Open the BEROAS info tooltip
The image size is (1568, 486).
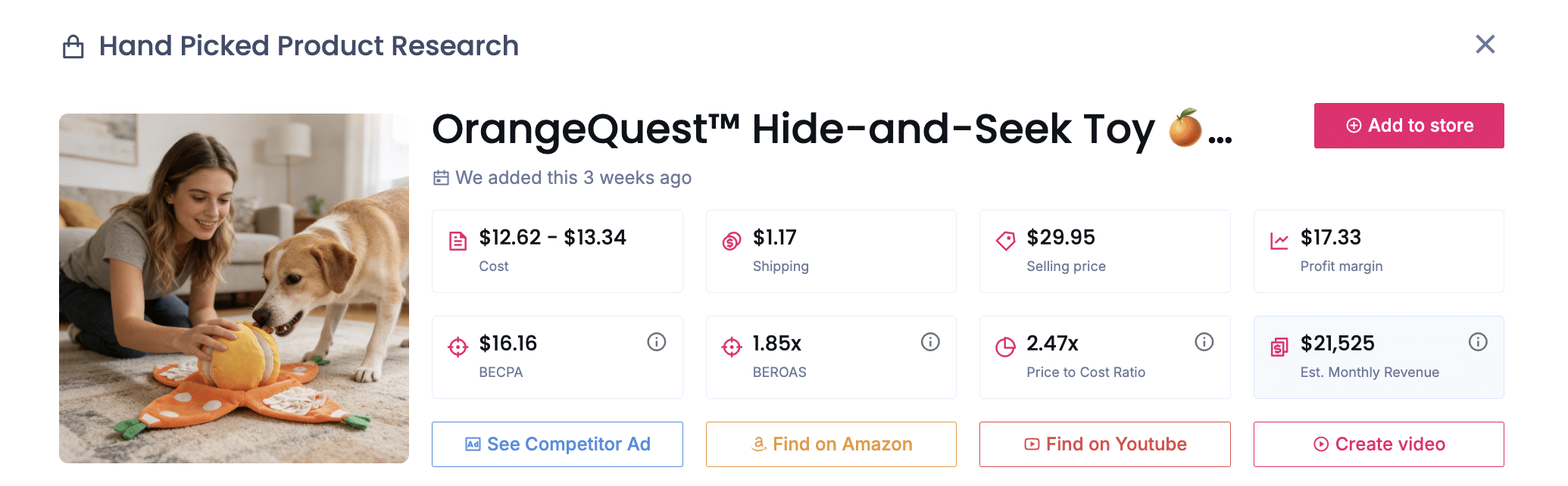point(930,341)
